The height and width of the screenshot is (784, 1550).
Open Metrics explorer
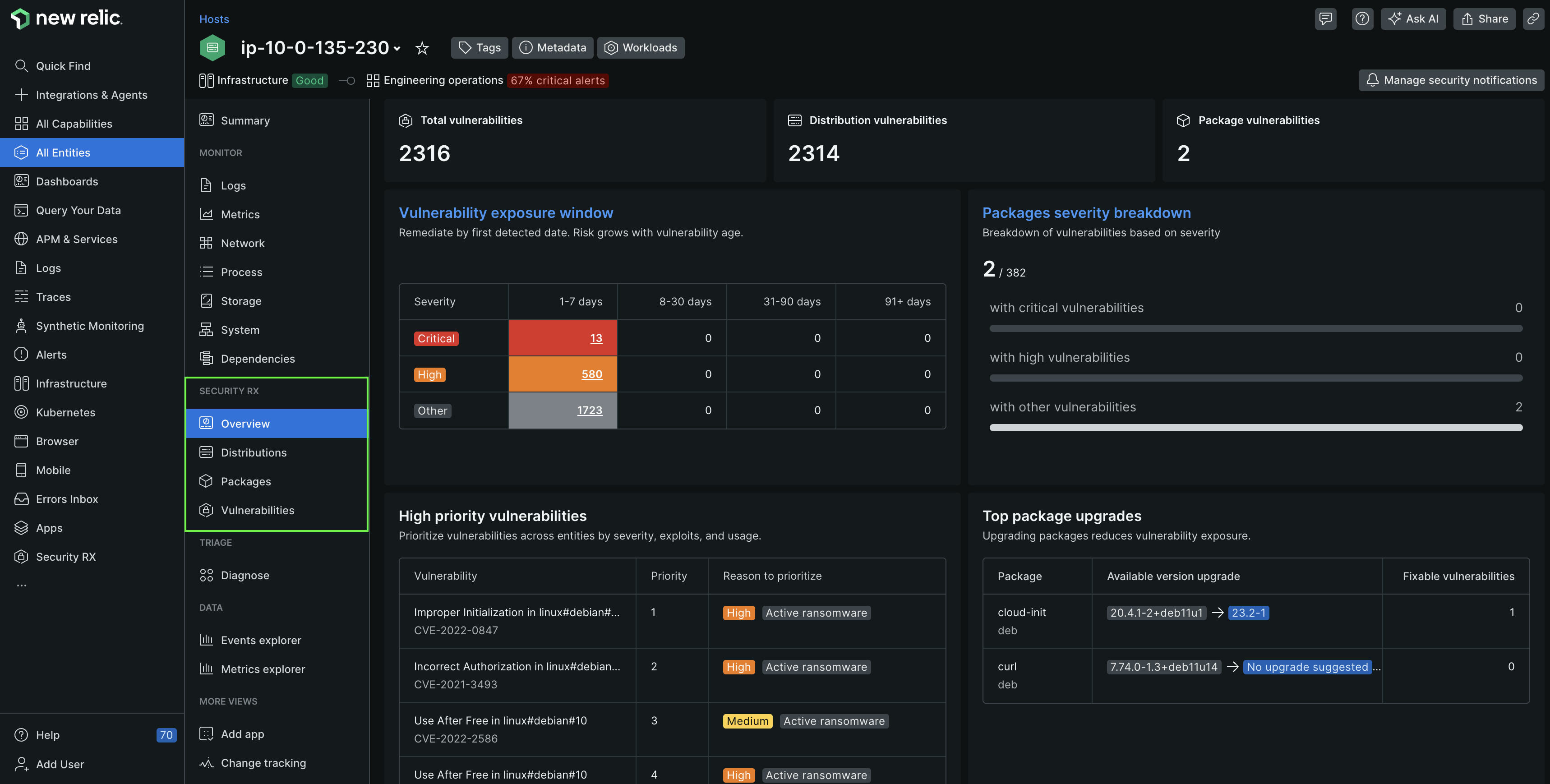[x=277, y=669]
